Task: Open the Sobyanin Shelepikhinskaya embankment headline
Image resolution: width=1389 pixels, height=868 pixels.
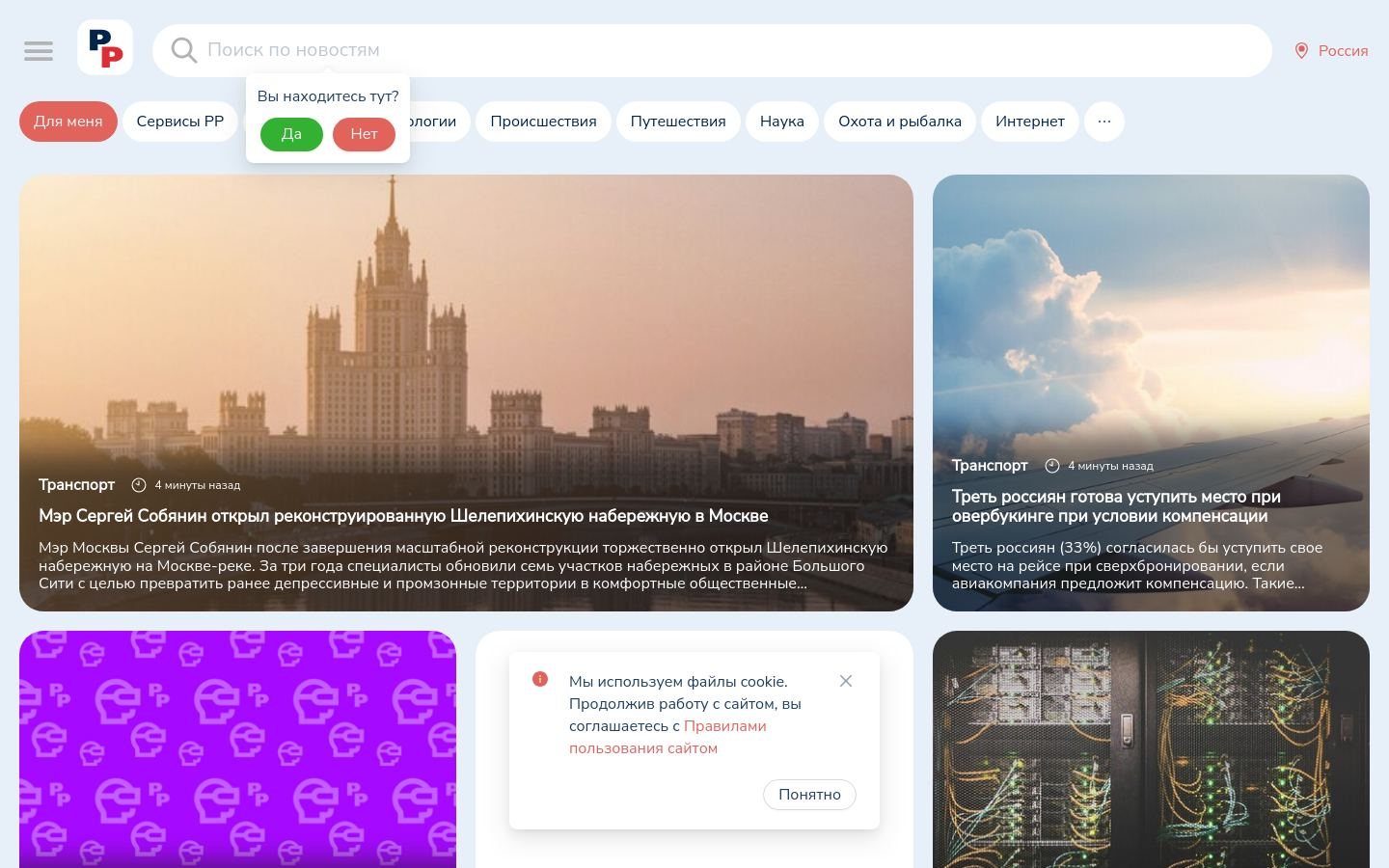Action: [x=403, y=516]
